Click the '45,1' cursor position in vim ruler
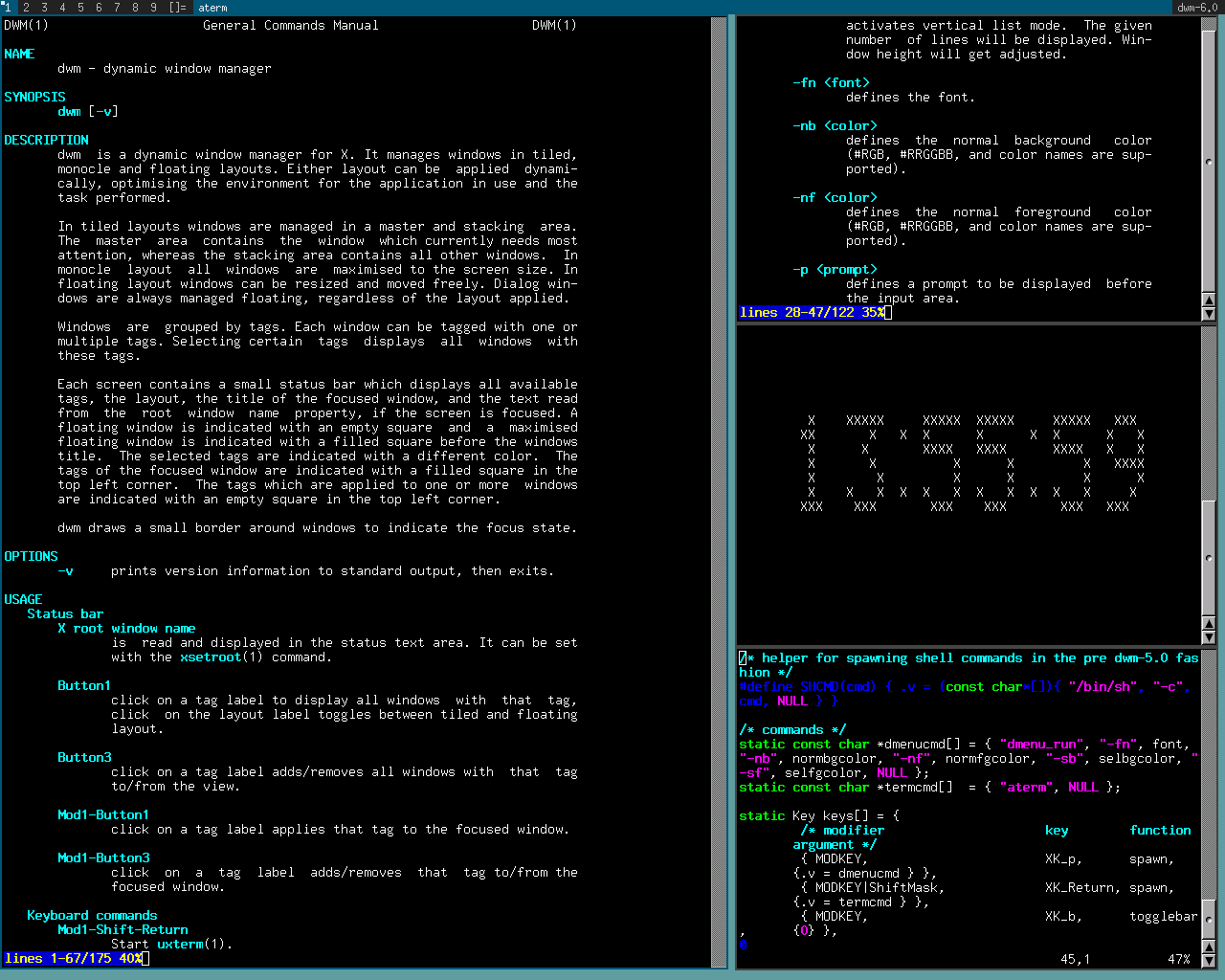1225x980 pixels. point(1076,959)
